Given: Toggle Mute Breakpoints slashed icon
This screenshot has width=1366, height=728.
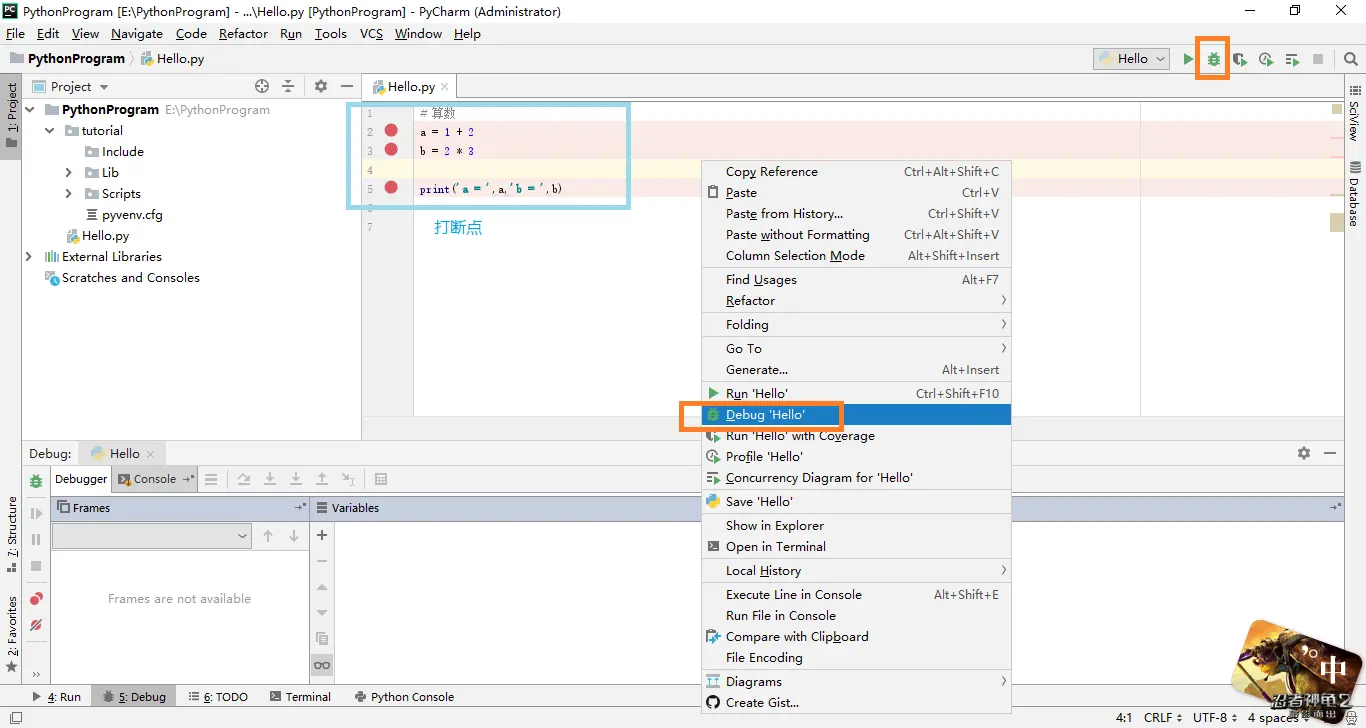Looking at the screenshot, I should click(x=36, y=624).
